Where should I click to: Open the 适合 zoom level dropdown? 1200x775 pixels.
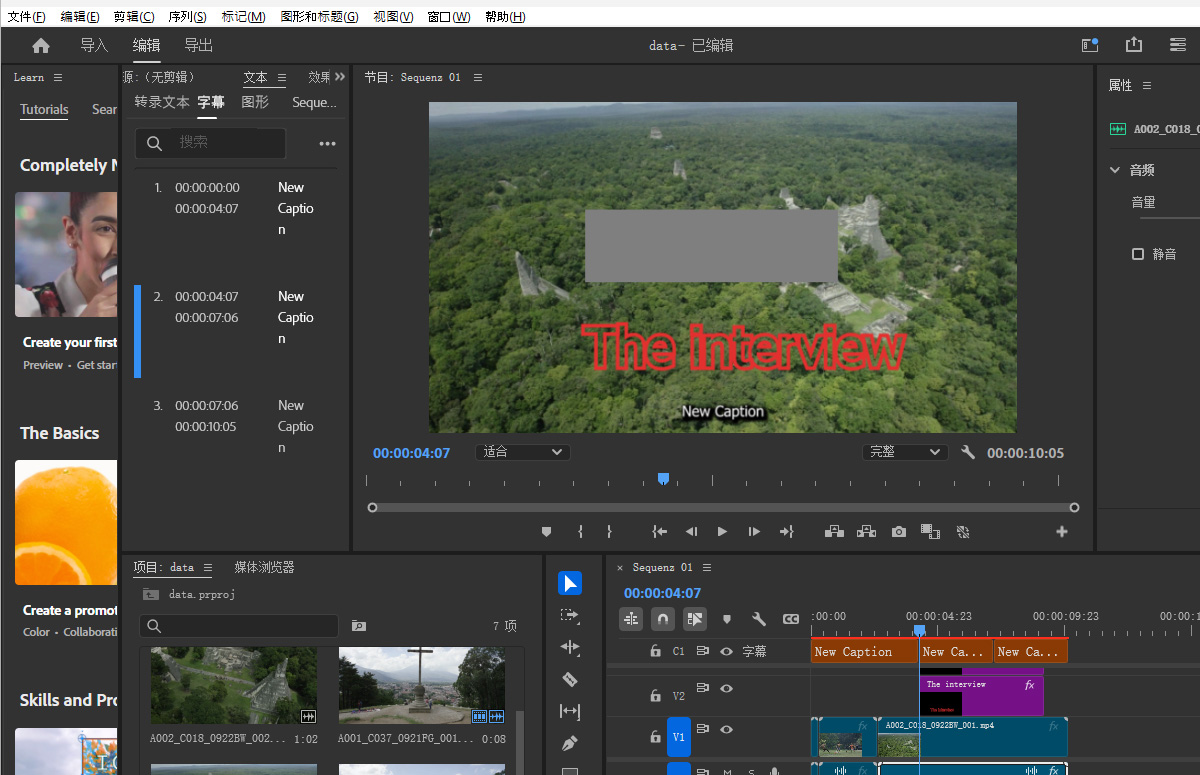point(523,452)
